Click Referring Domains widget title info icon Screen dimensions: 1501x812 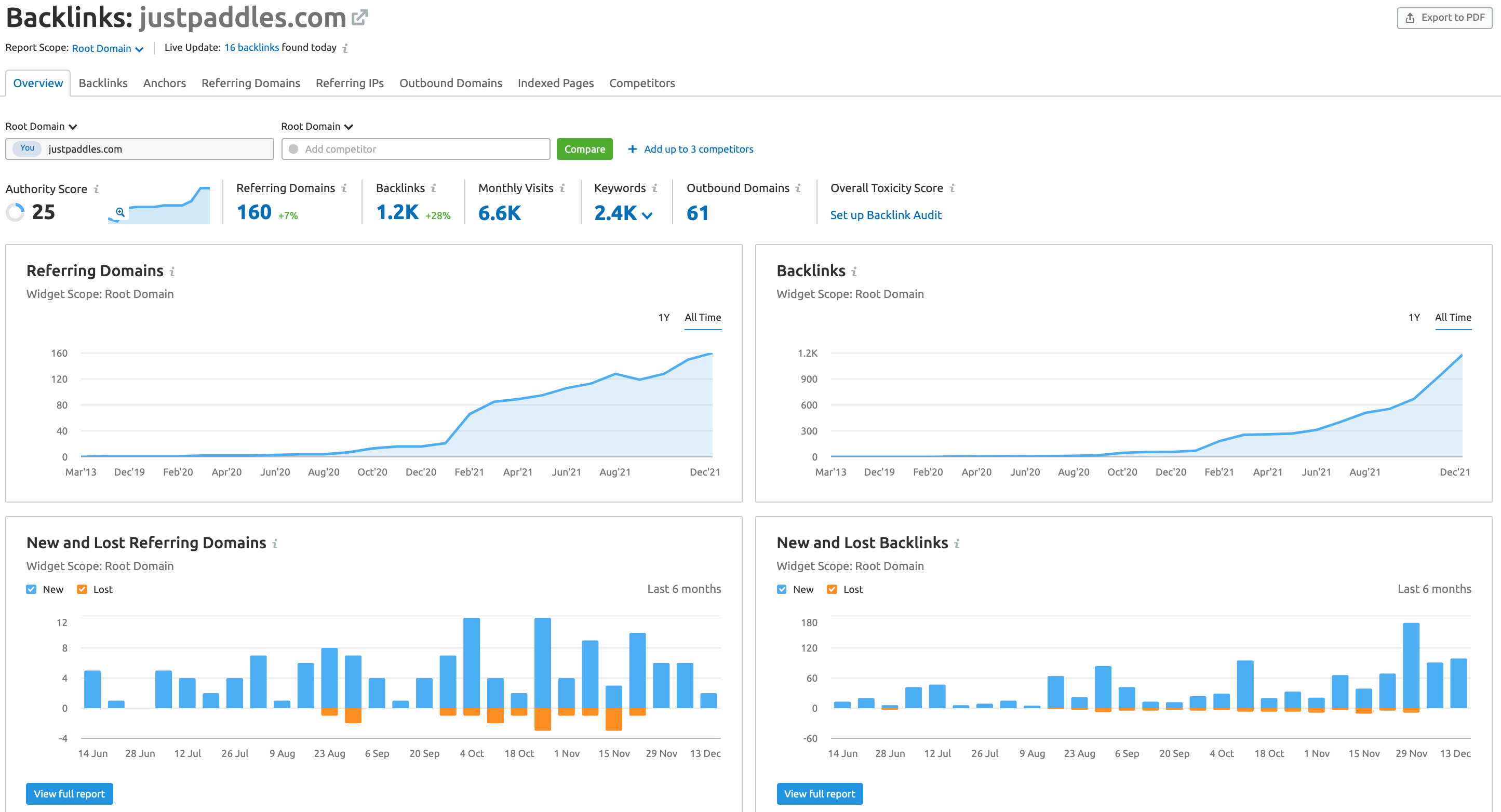[x=172, y=272]
